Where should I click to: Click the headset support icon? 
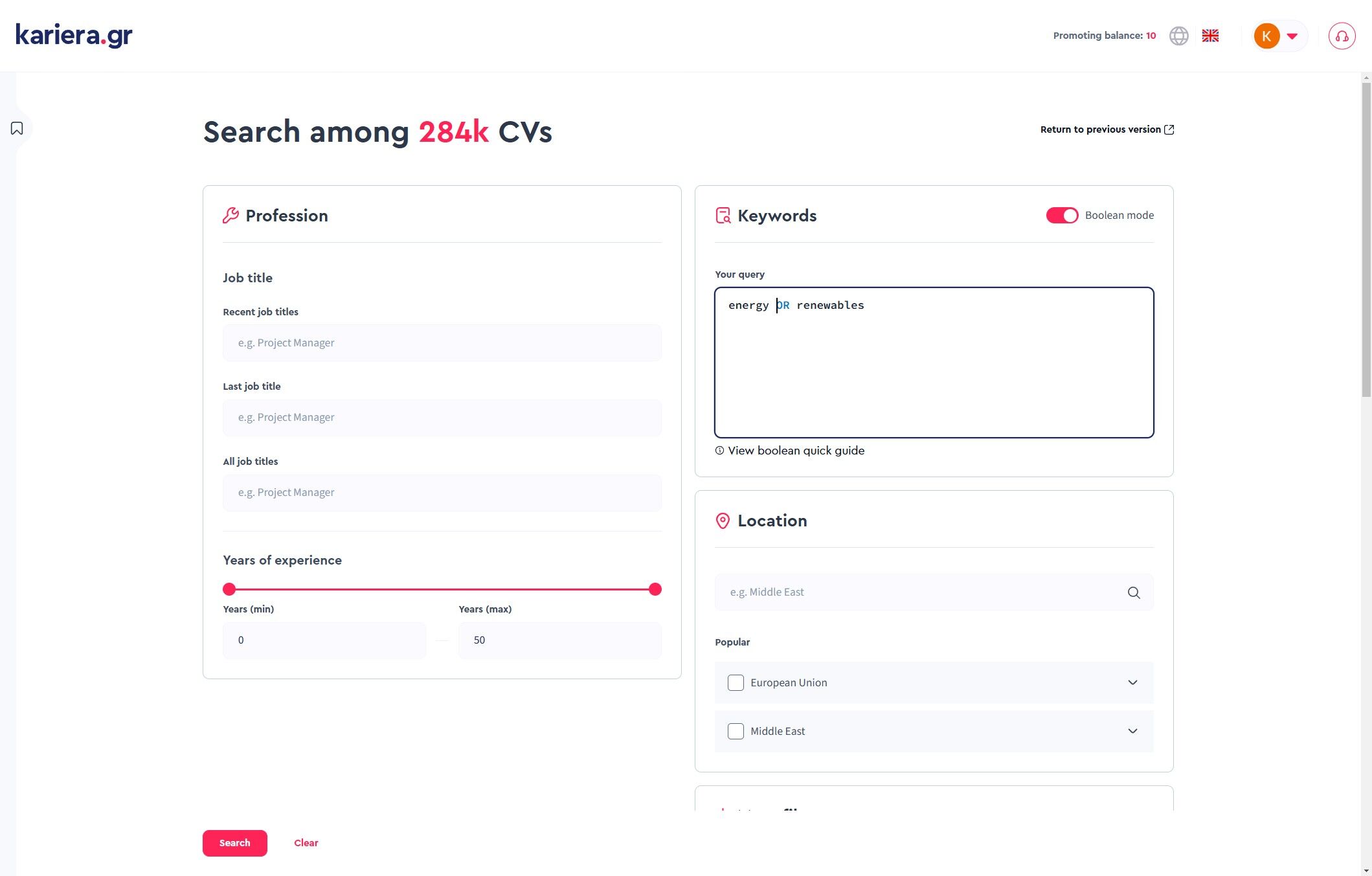pyautogui.click(x=1342, y=36)
